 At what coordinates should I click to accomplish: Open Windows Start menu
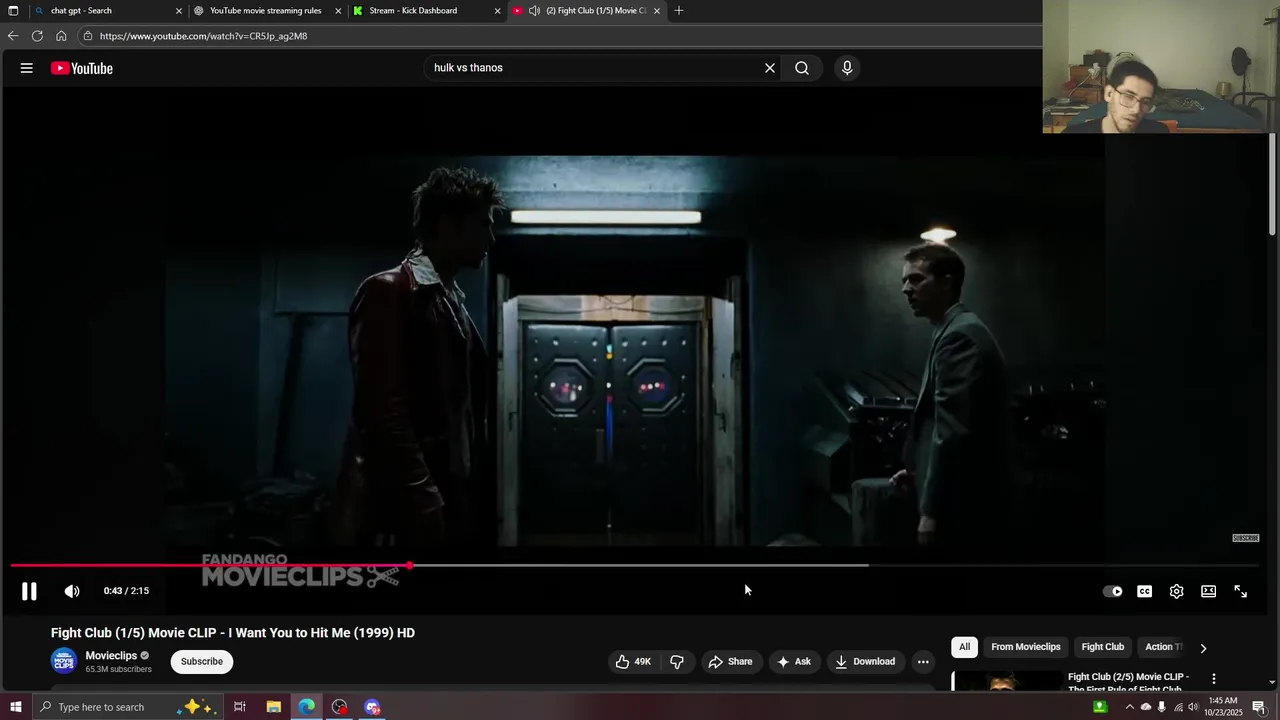click(15, 707)
